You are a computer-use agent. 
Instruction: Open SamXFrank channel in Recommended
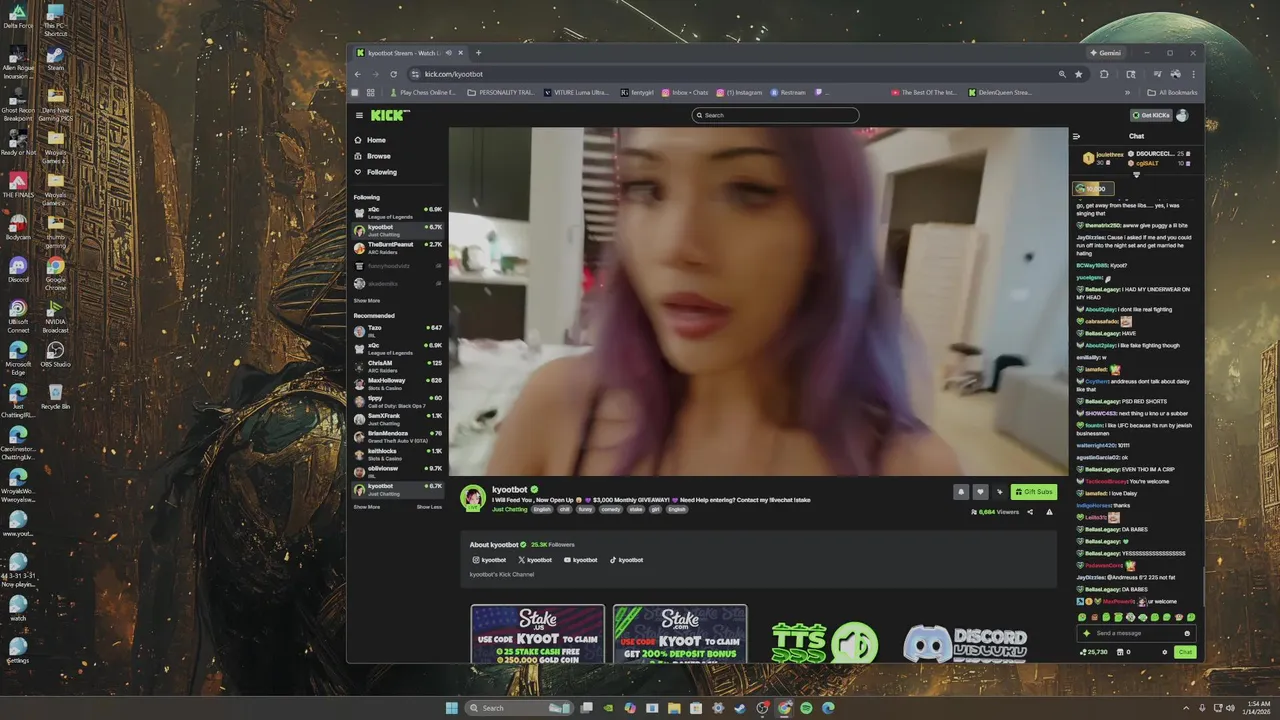[397, 418]
